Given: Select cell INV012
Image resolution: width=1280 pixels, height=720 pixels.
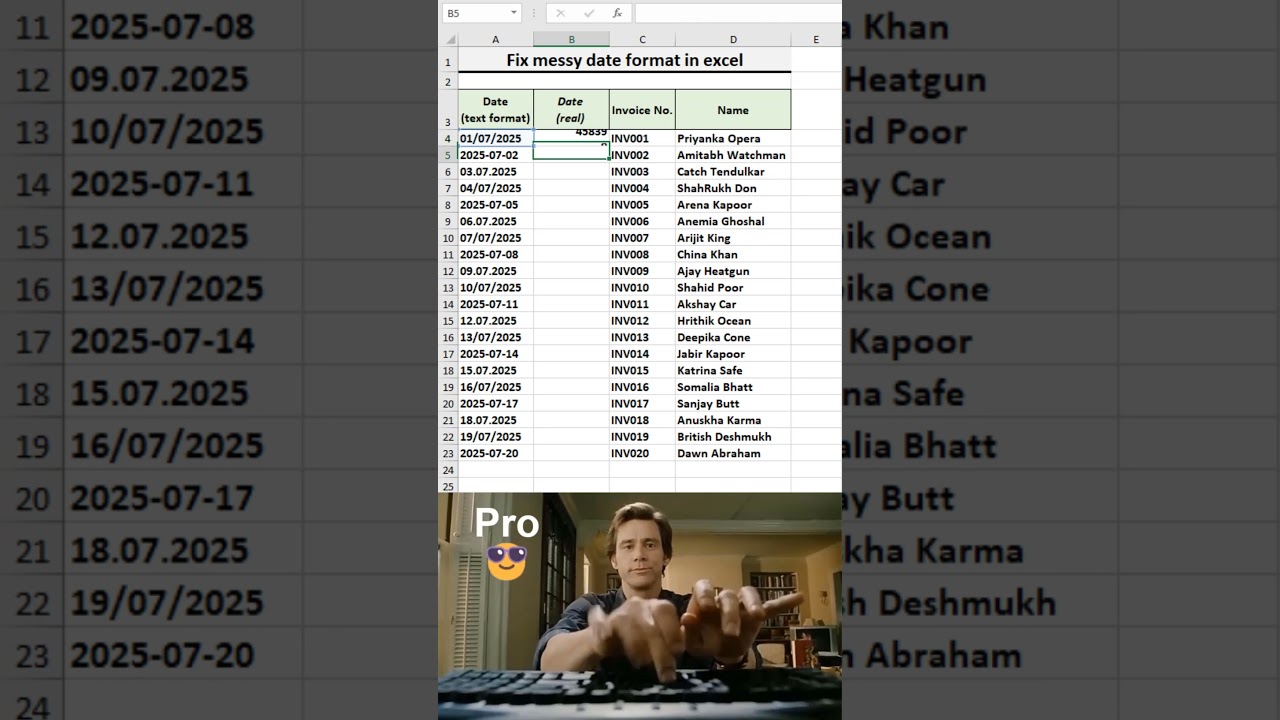Looking at the screenshot, I should 642,321.
